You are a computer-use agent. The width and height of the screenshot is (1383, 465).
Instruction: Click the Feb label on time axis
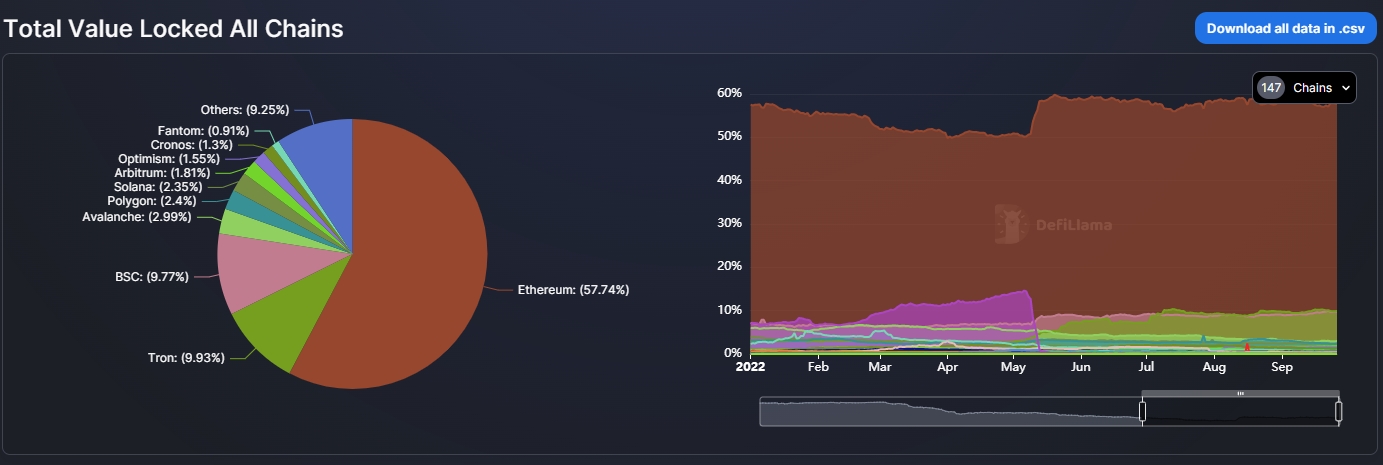817,367
